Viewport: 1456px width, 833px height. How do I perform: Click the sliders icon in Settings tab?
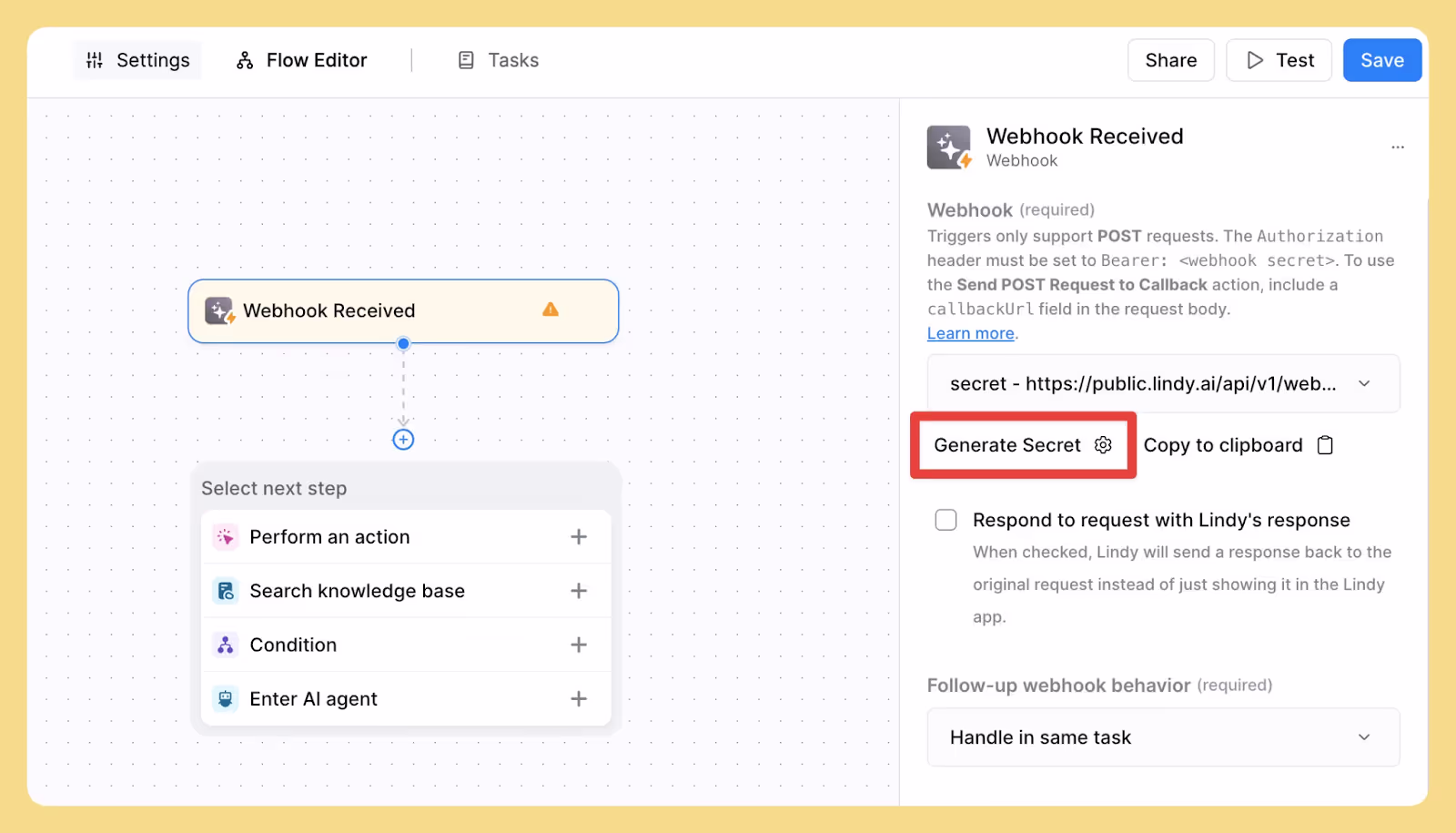[95, 60]
